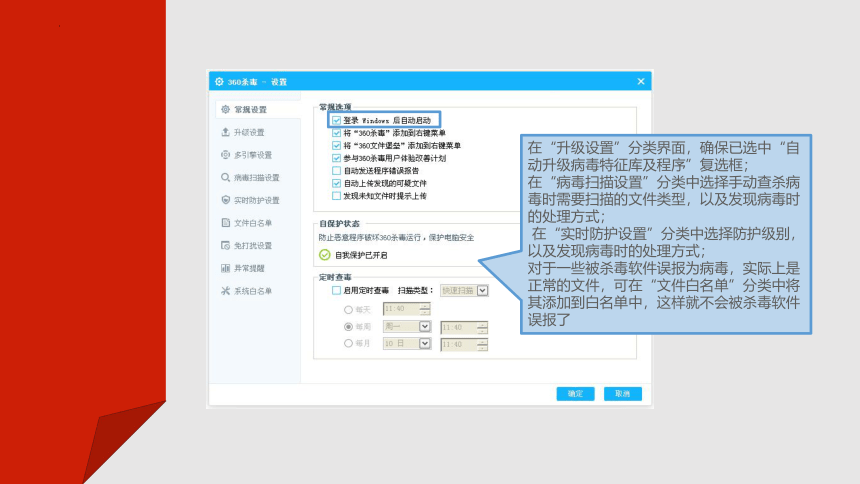Select the 每天 radio button
This screenshot has height=484, width=860.
348,309
